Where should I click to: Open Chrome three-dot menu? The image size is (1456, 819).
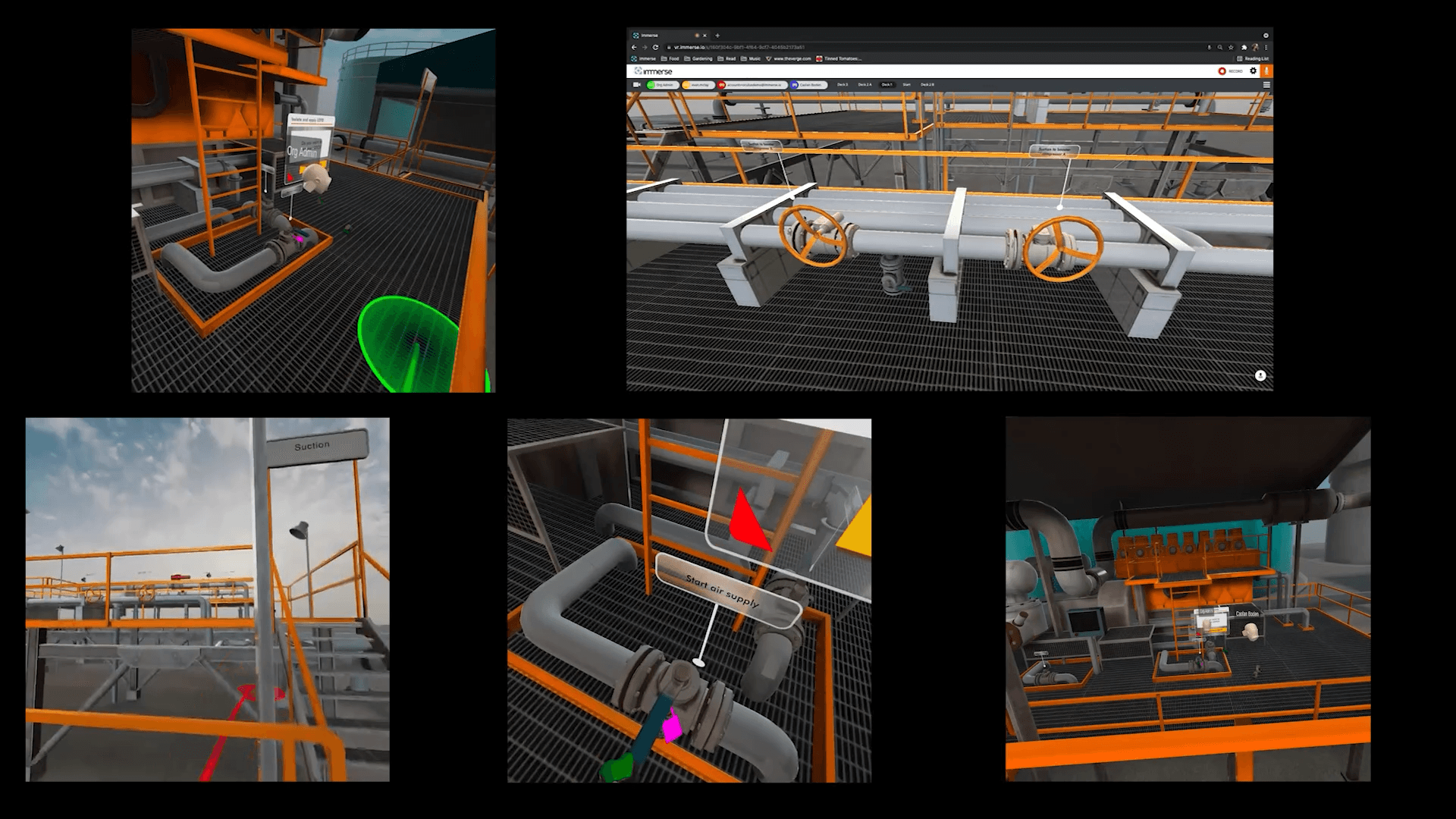coord(1266,47)
